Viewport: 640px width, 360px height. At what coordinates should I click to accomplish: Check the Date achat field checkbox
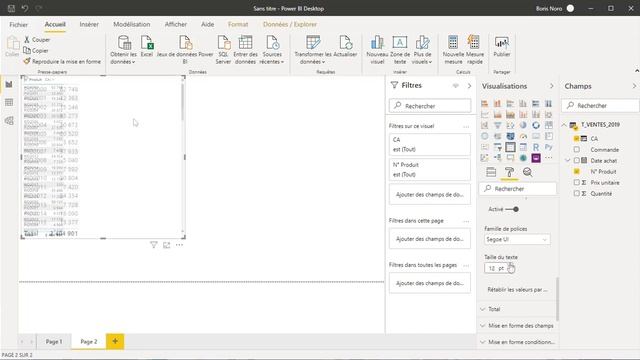pyautogui.click(x=576, y=161)
